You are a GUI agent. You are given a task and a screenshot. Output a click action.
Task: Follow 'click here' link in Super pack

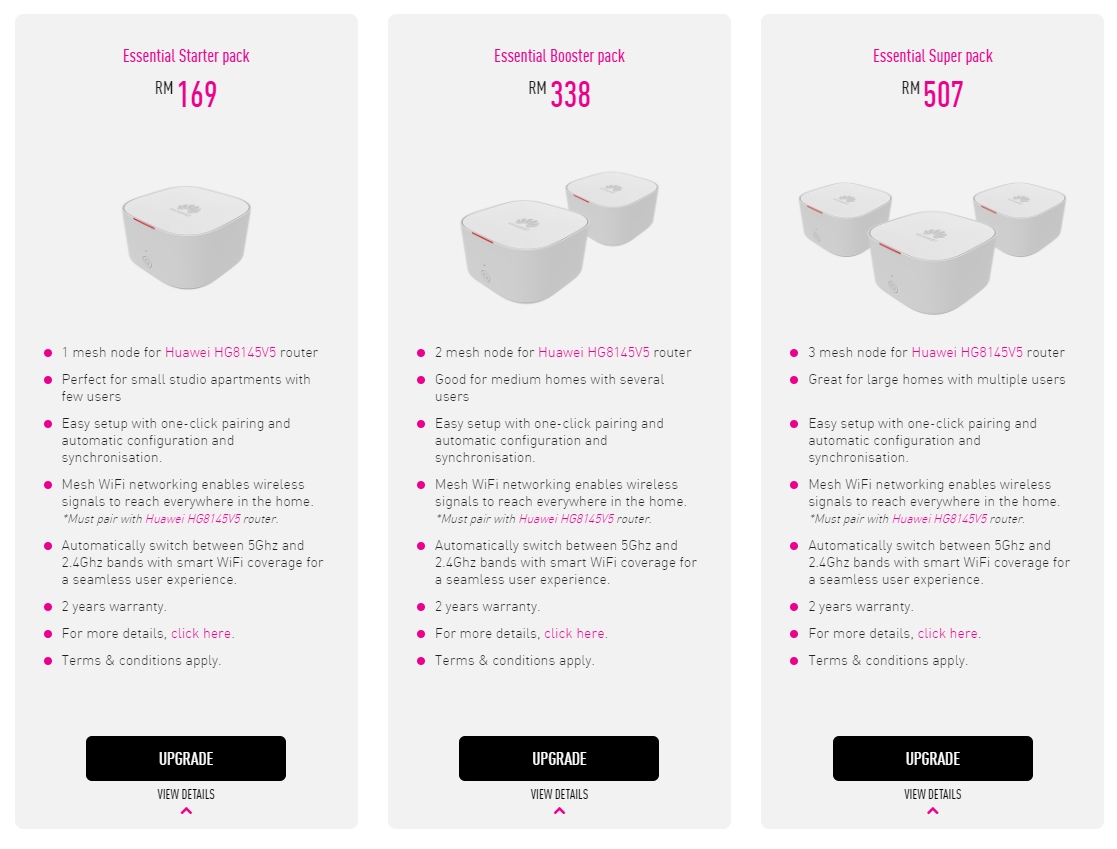coord(948,633)
